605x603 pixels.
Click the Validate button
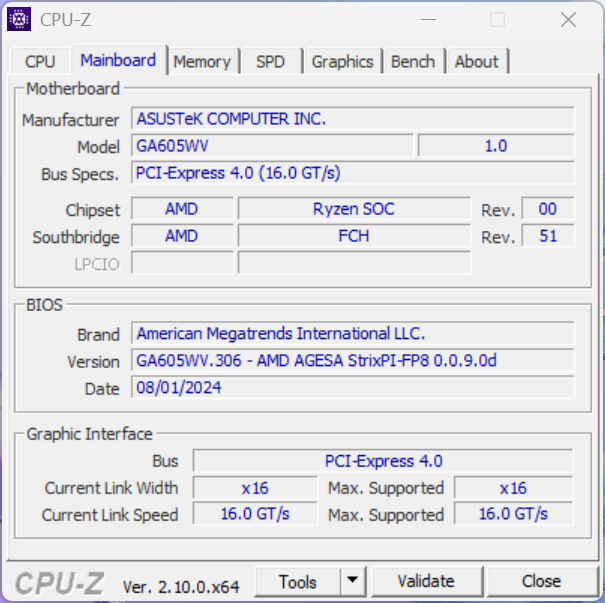coord(426,582)
